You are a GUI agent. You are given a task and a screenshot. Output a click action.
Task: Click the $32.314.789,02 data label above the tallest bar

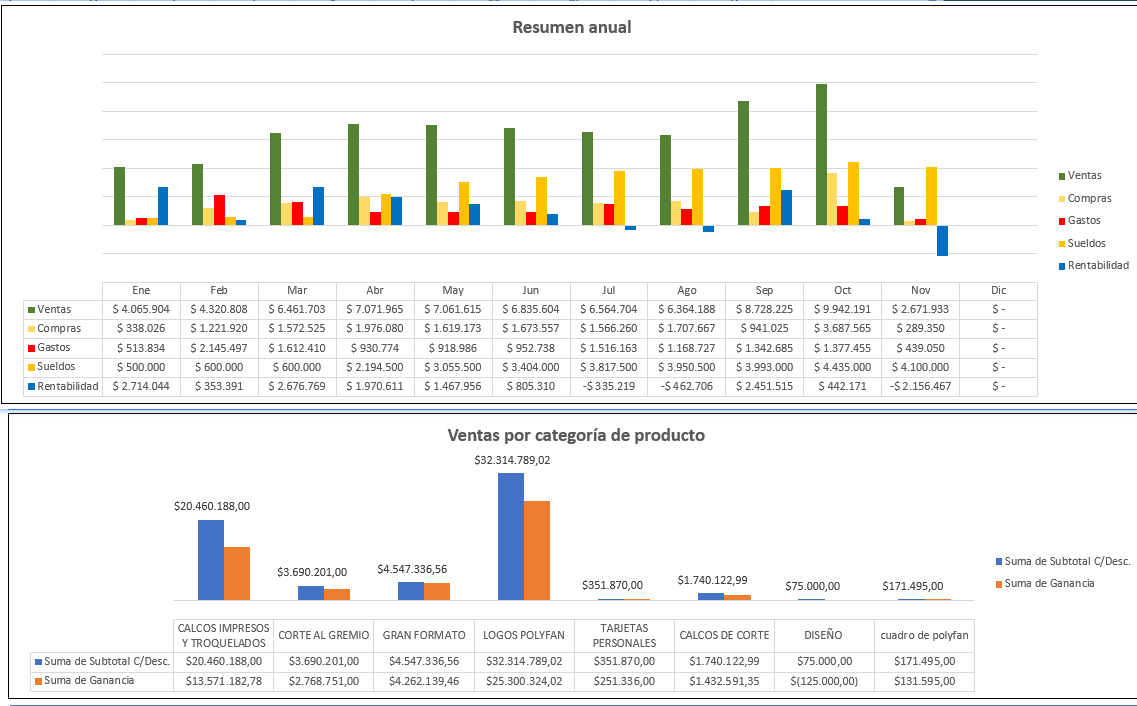(x=512, y=460)
